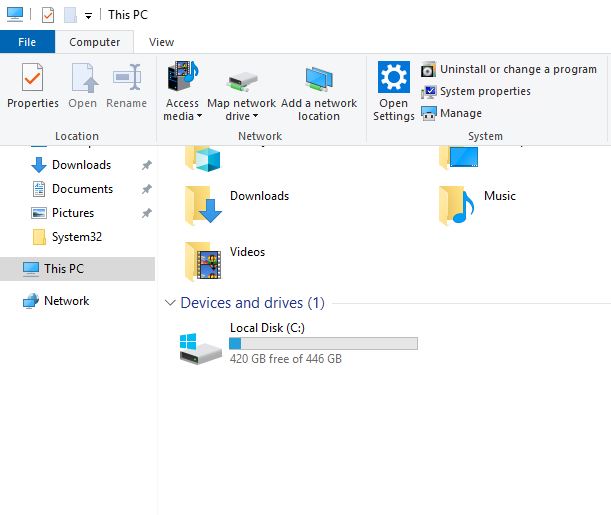
Task: Select the Desktop folder icon
Action: pyautogui.click(x=458, y=157)
